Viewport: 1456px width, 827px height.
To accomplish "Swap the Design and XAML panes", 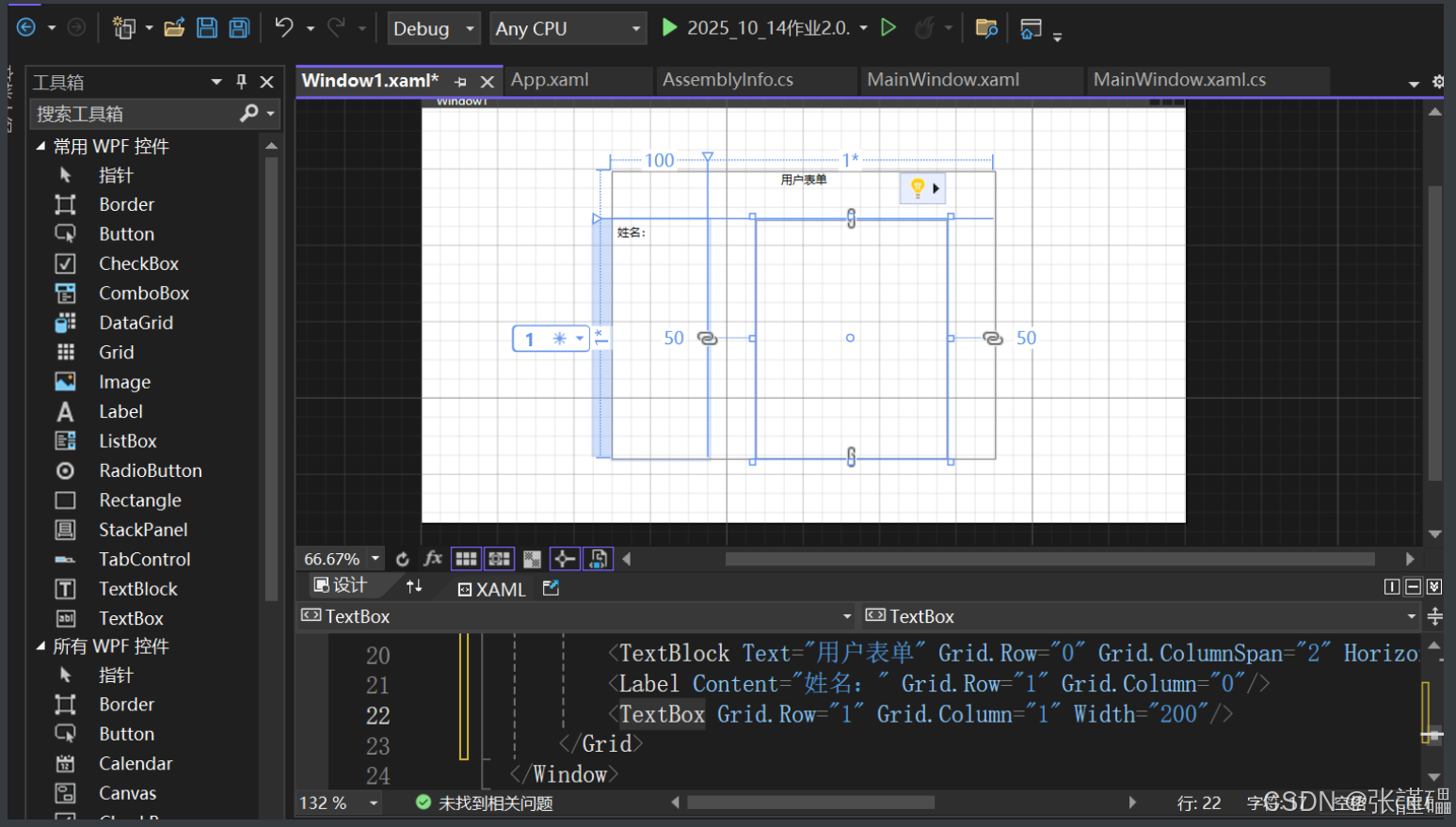I will [414, 587].
